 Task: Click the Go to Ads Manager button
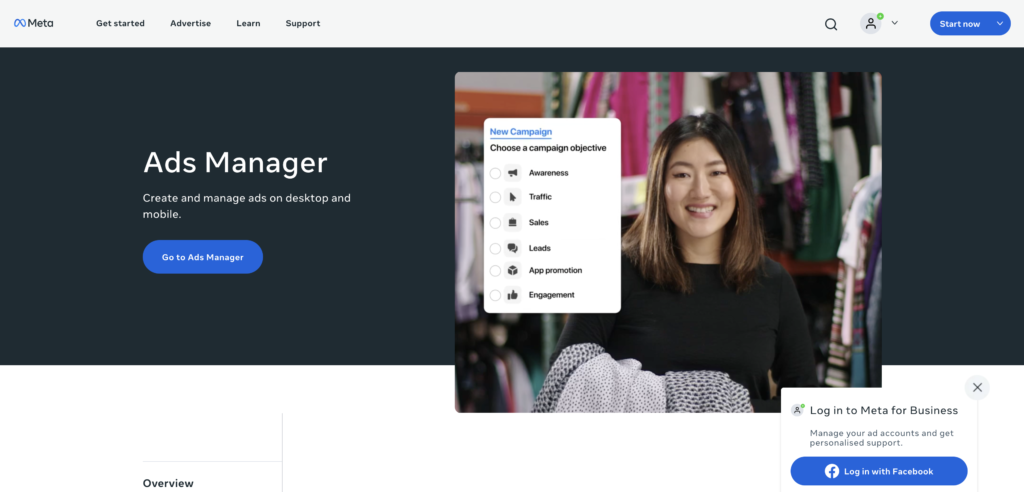tap(202, 257)
